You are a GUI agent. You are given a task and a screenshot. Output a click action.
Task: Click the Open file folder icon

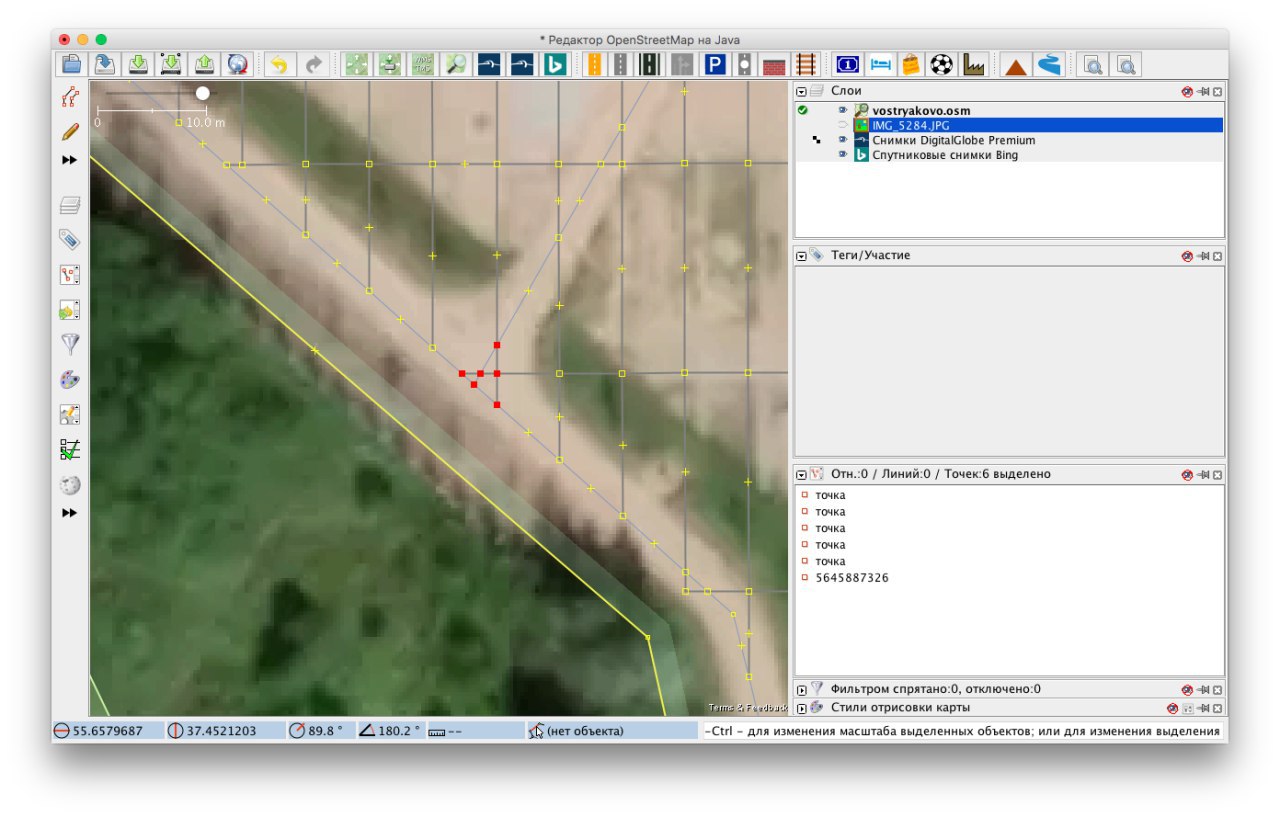tap(72, 65)
